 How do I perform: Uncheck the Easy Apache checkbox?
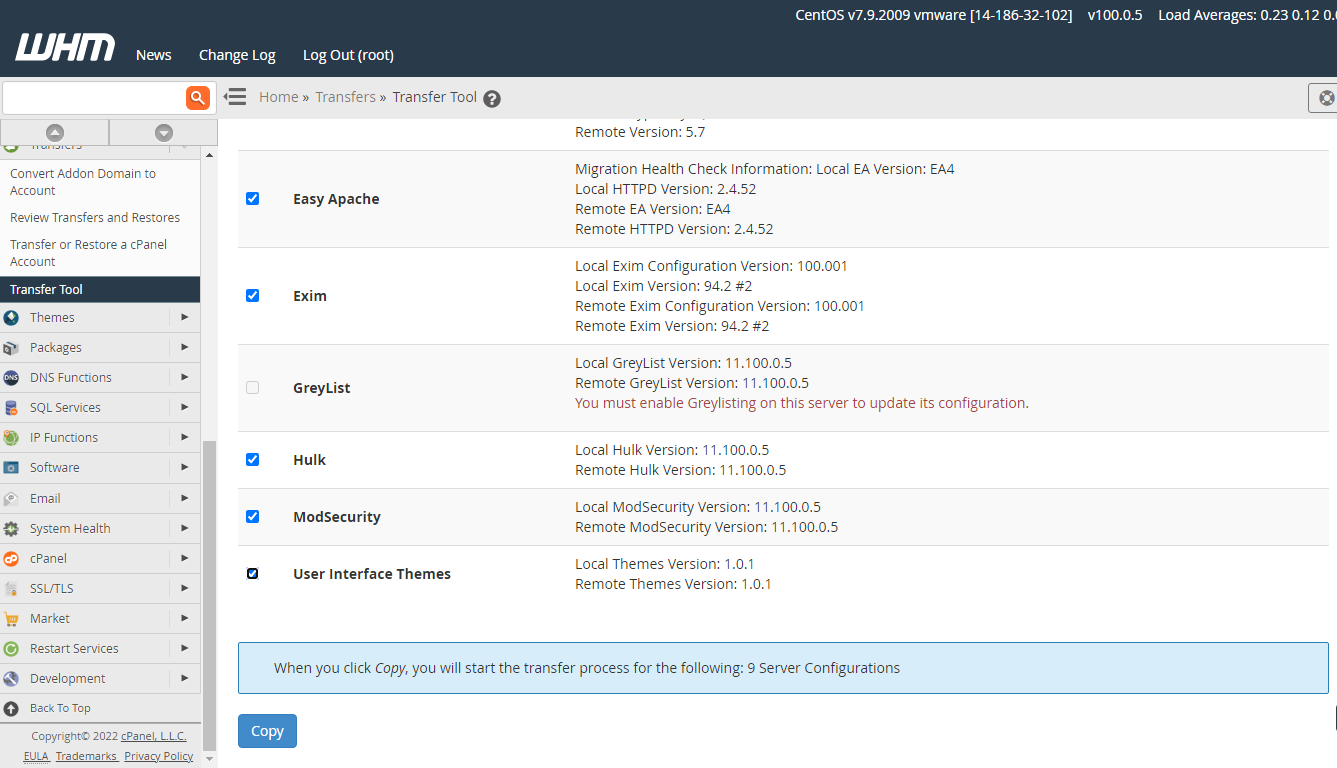coord(252,199)
